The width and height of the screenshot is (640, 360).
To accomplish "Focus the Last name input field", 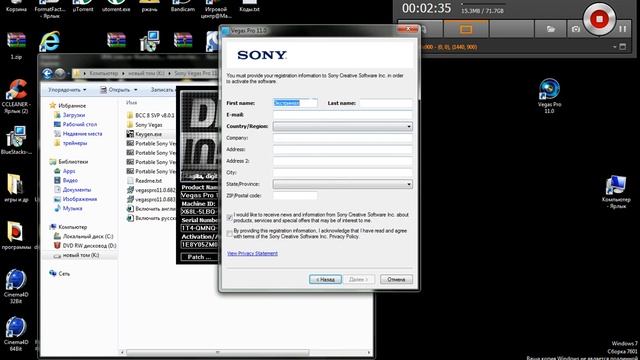I will [386, 103].
